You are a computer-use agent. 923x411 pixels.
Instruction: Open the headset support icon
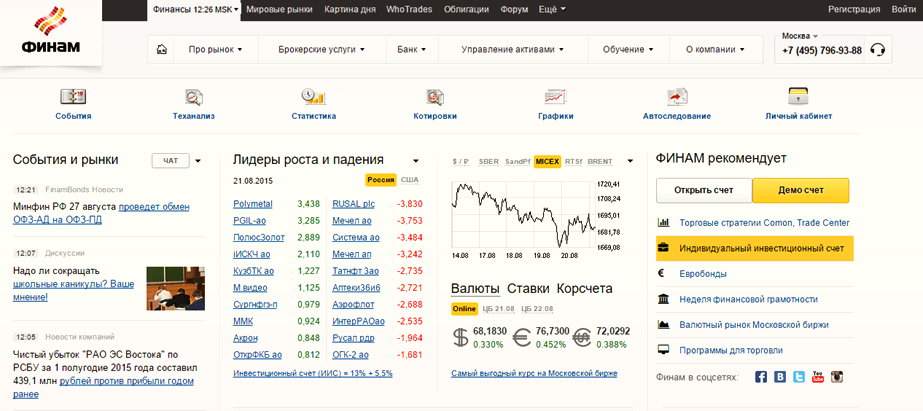pyautogui.click(x=878, y=49)
